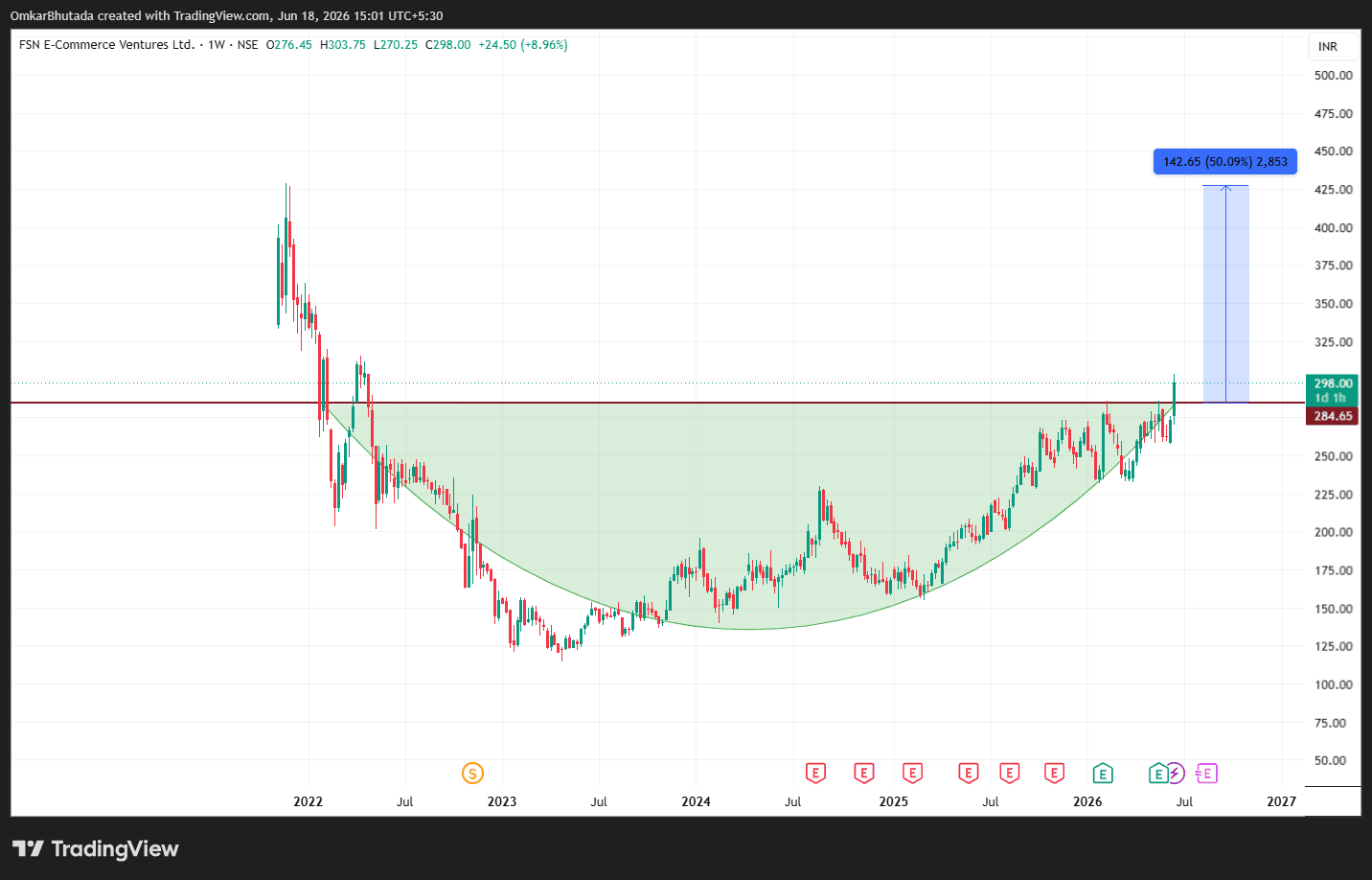Click the NSE exchange label

[x=247, y=45]
